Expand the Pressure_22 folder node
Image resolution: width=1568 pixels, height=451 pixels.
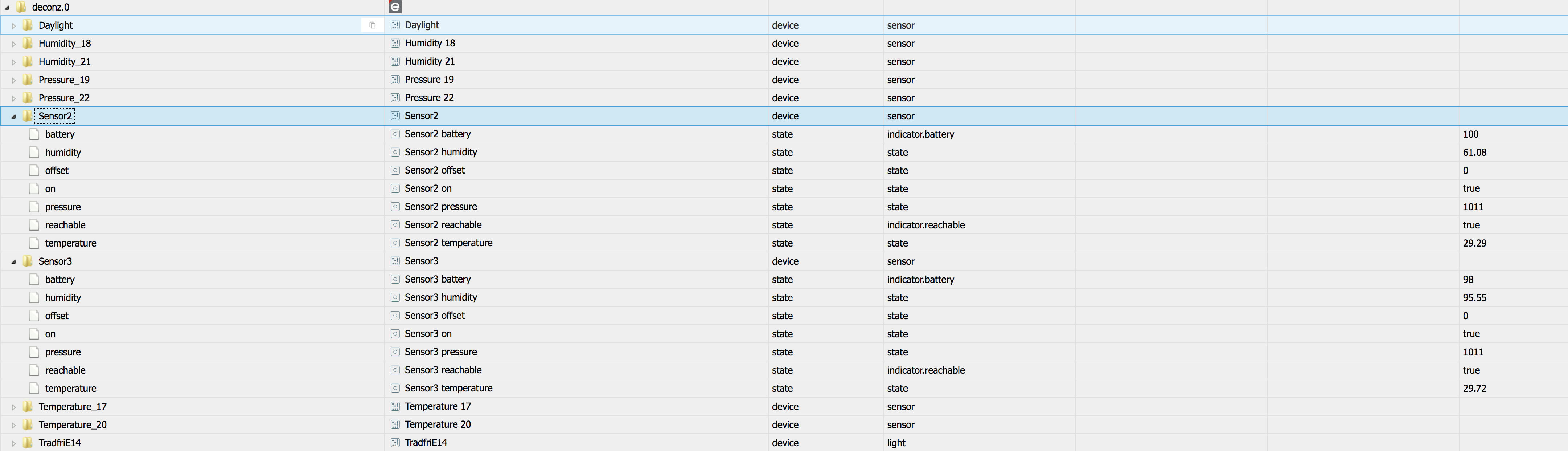click(13, 98)
